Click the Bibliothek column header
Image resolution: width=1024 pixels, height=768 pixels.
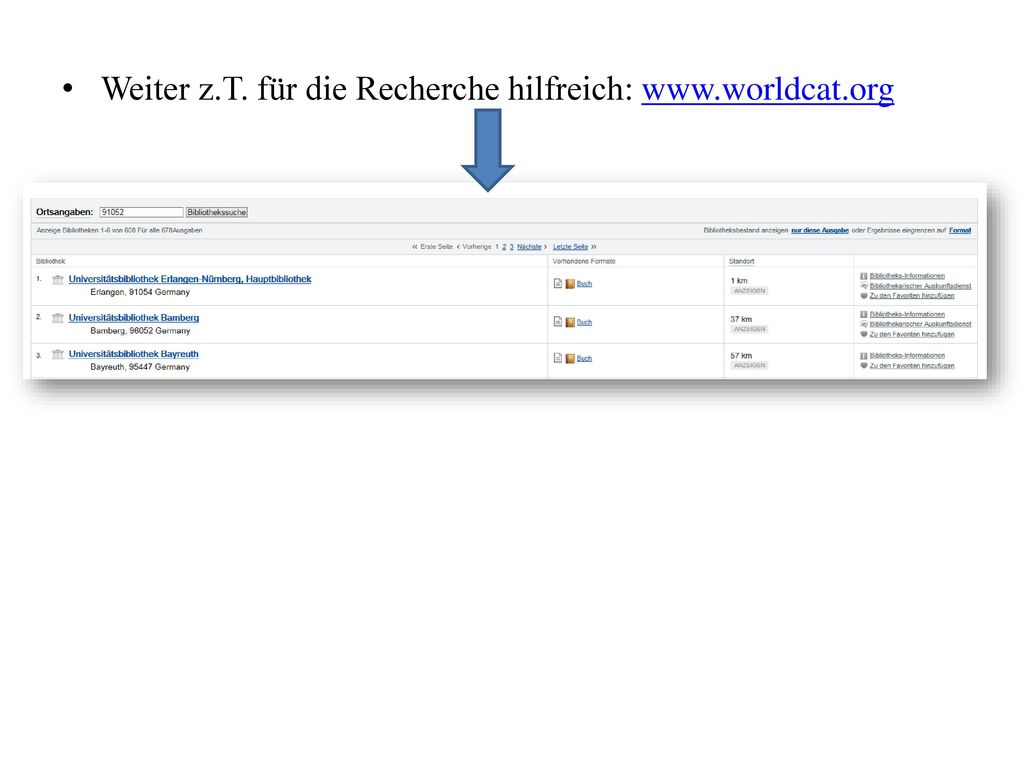[x=50, y=261]
